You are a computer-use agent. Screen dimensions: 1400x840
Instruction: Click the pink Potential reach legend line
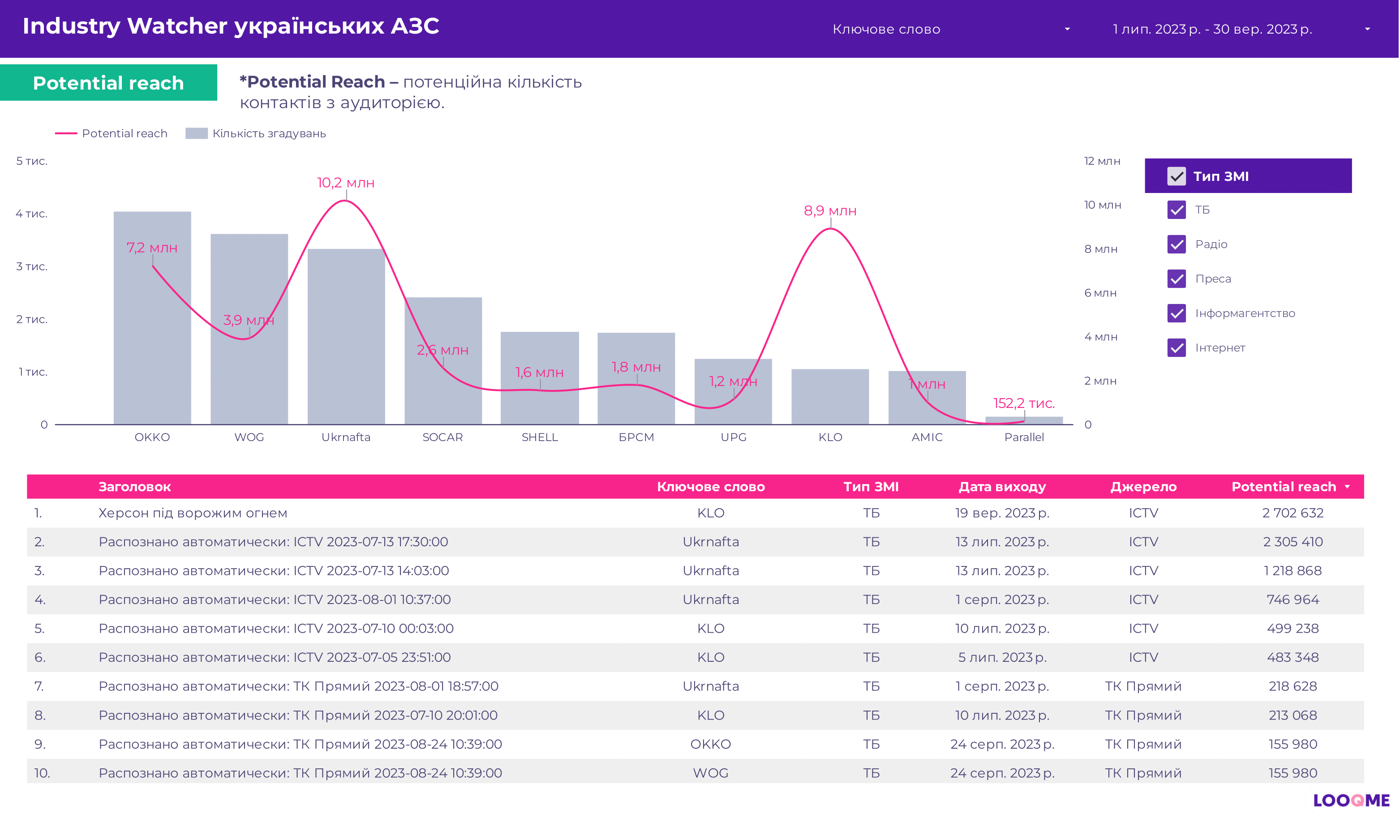(x=66, y=133)
